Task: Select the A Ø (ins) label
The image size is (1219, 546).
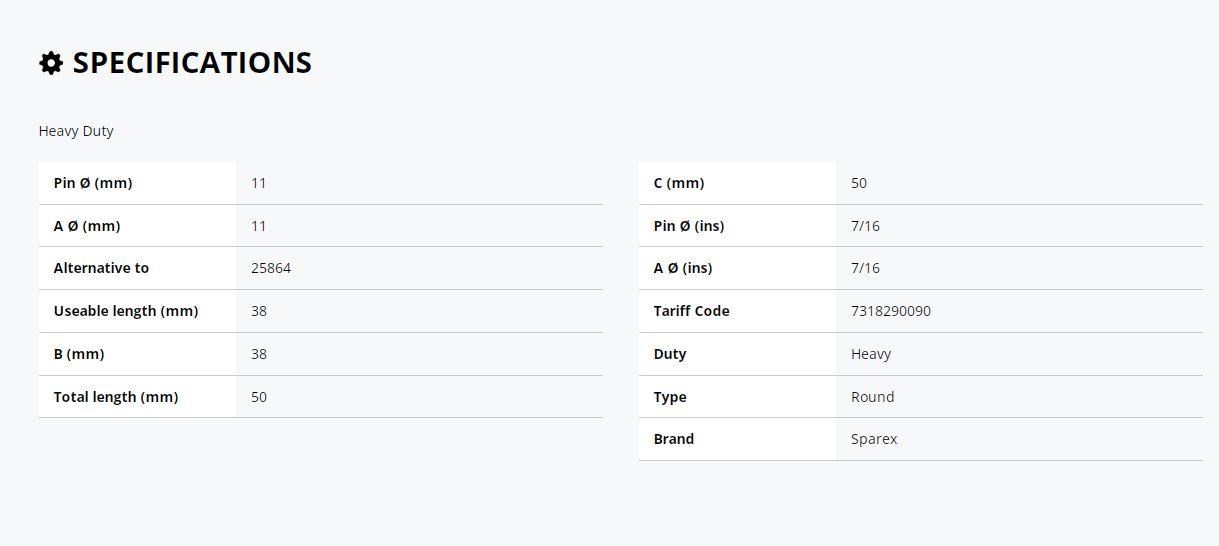Action: pos(683,268)
